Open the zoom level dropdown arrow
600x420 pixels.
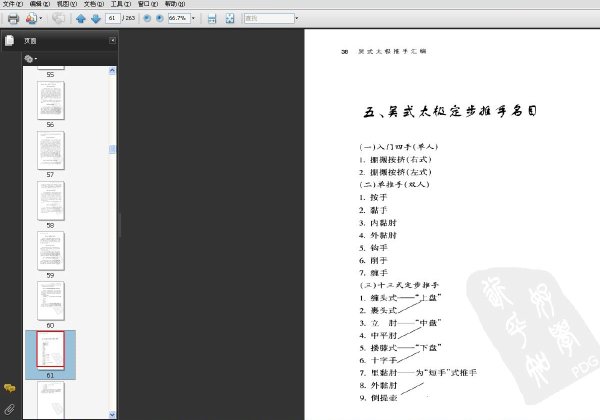pyautogui.click(x=193, y=18)
